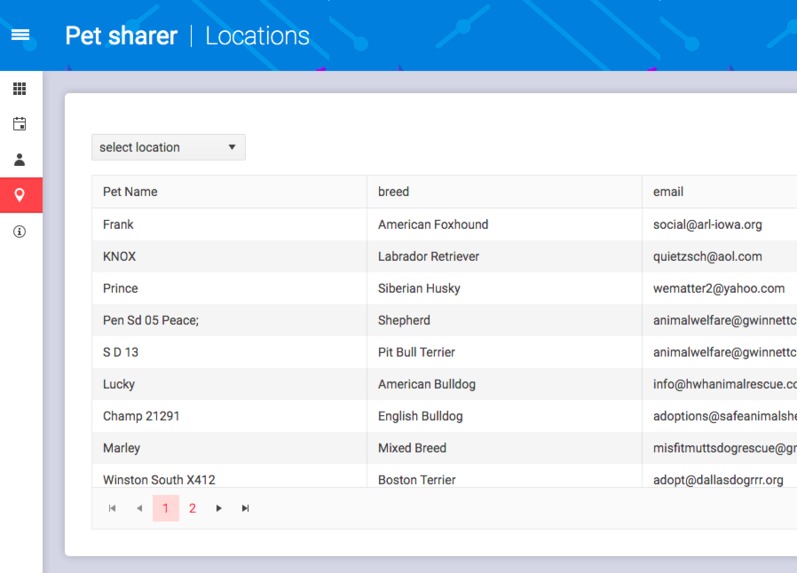Go to the first page with the pager icon

tap(112, 508)
